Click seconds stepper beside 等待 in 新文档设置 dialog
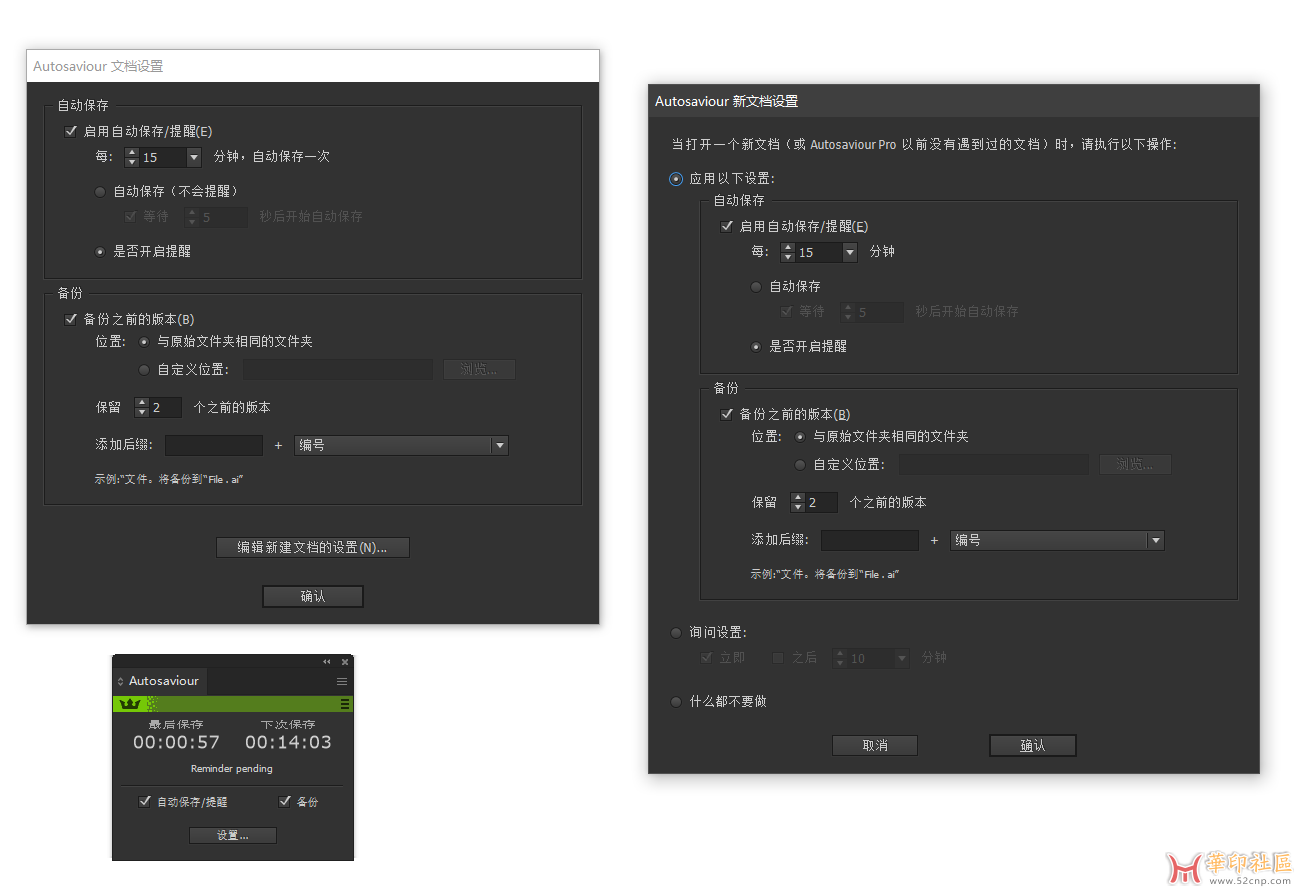The width and height of the screenshot is (1295, 888). coord(848,312)
